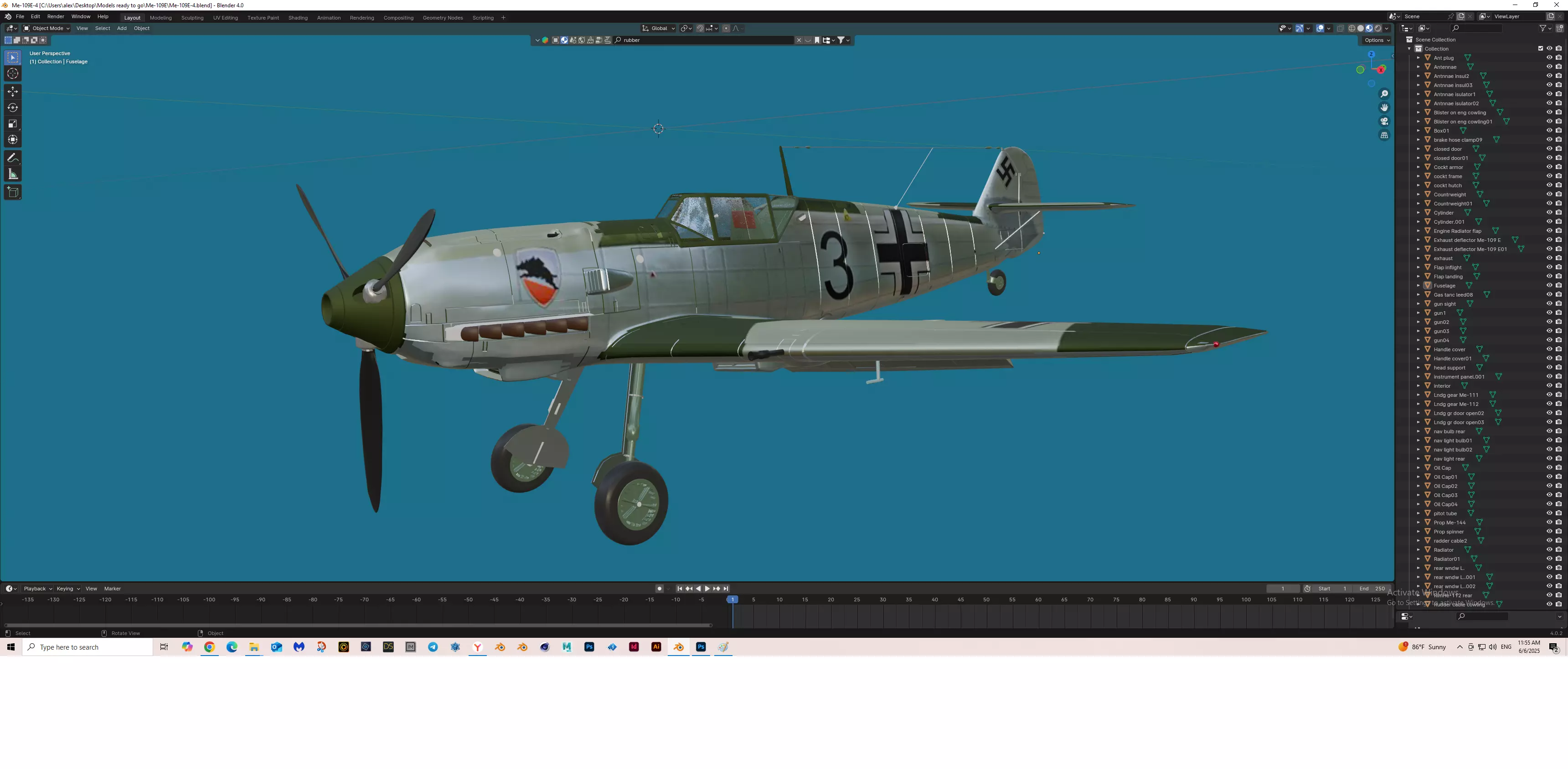Play the animation in reverse
Image resolution: width=1568 pixels, height=769 pixels.
698,589
